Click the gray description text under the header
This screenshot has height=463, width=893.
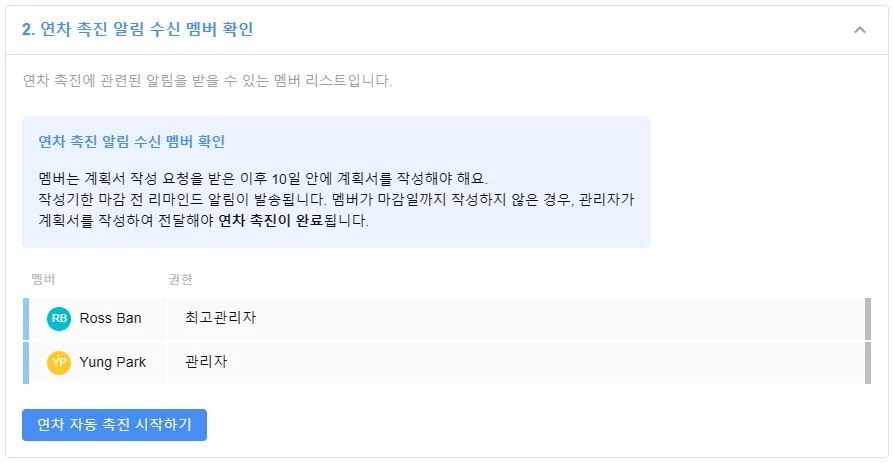point(207,80)
